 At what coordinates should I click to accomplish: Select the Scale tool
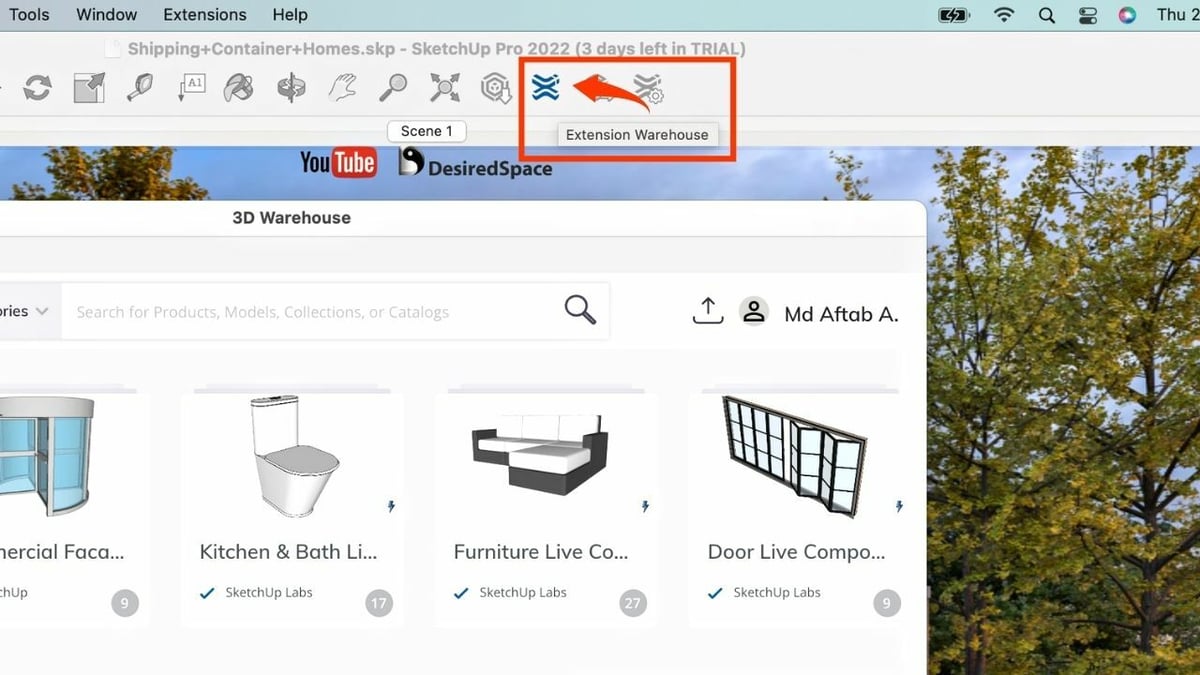click(89, 88)
